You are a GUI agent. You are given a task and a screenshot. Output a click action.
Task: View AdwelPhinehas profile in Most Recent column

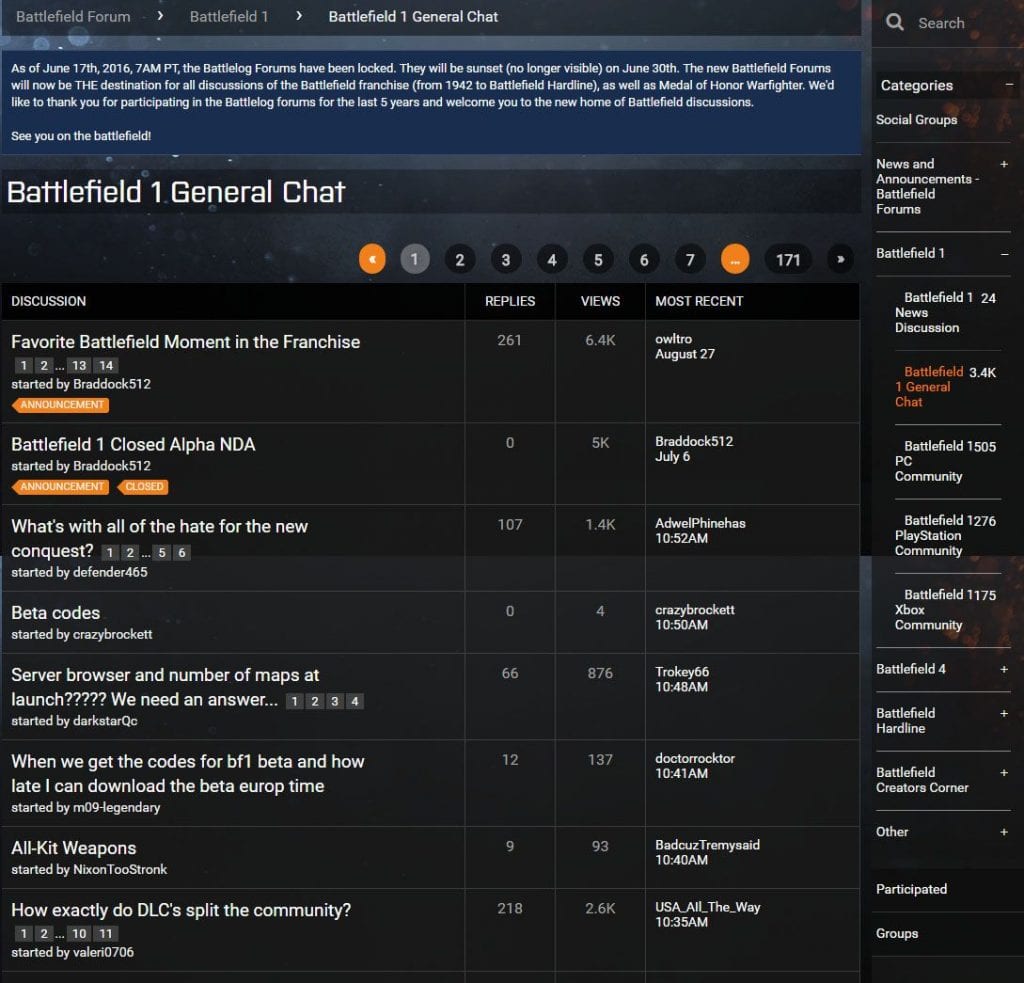click(x=700, y=523)
